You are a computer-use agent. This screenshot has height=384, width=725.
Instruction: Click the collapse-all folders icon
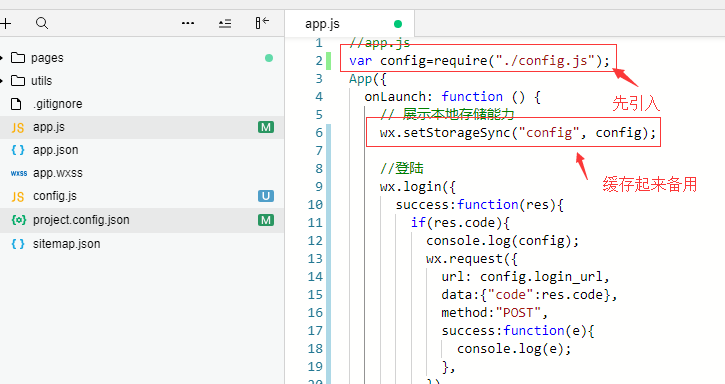coord(225,23)
